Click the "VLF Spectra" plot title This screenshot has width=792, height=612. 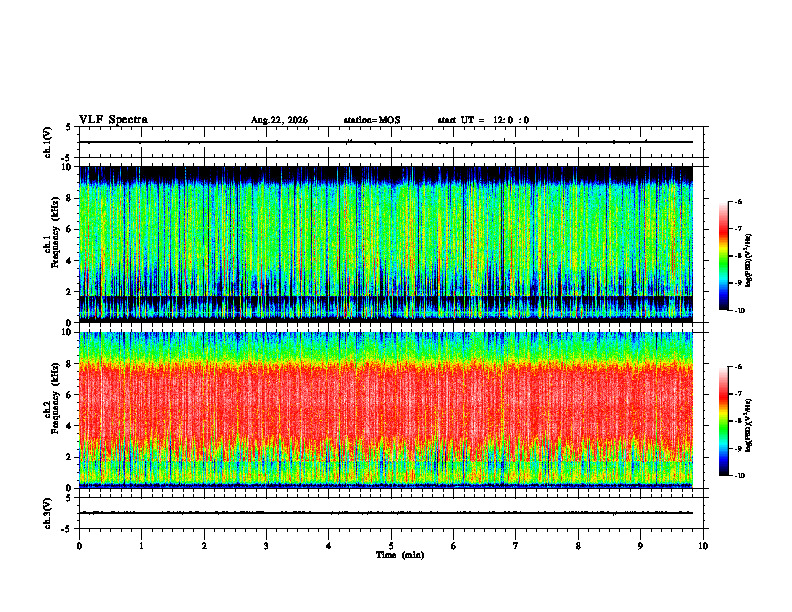(x=113, y=120)
